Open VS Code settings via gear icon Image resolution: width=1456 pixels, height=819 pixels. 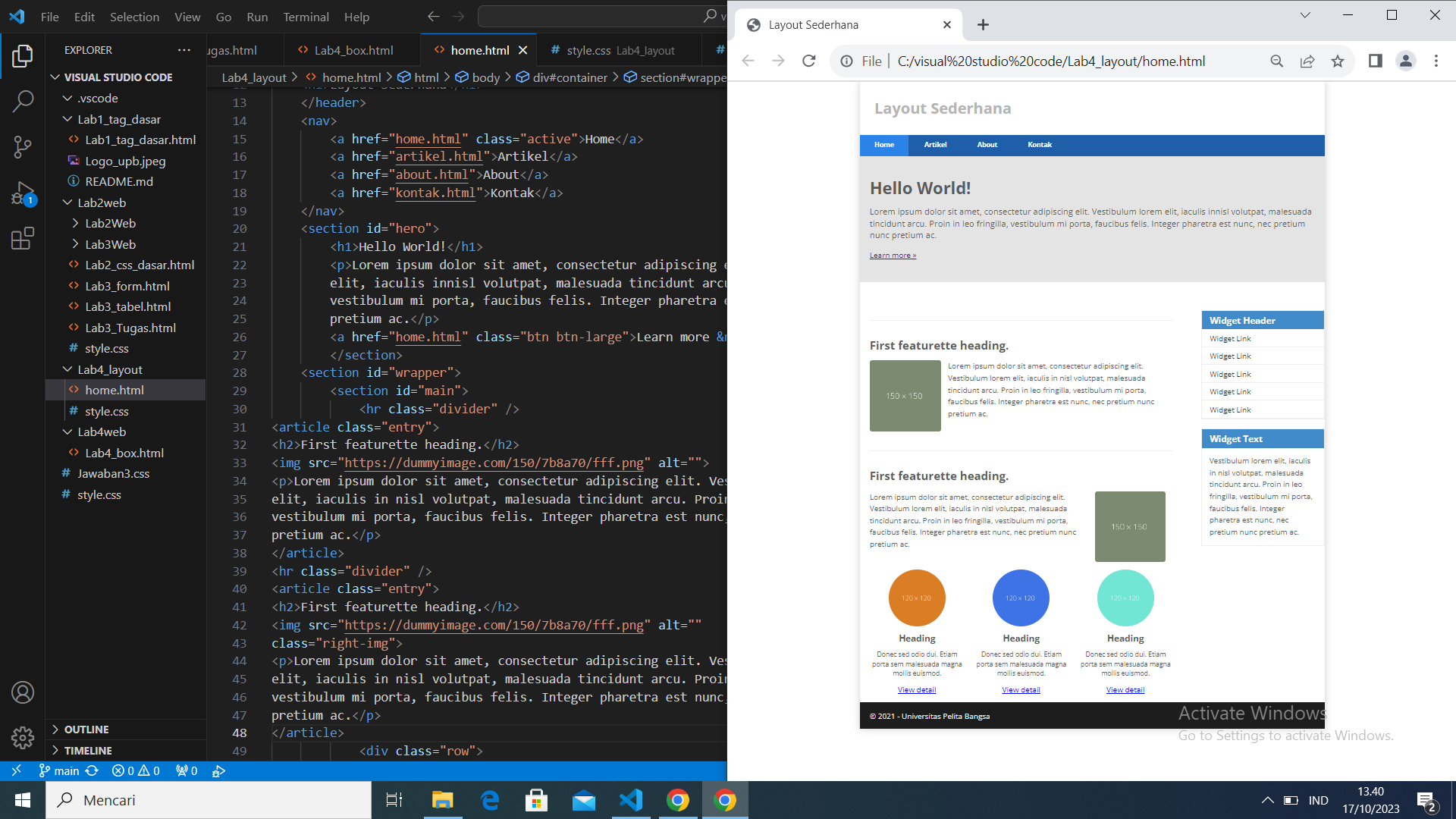pos(22,737)
